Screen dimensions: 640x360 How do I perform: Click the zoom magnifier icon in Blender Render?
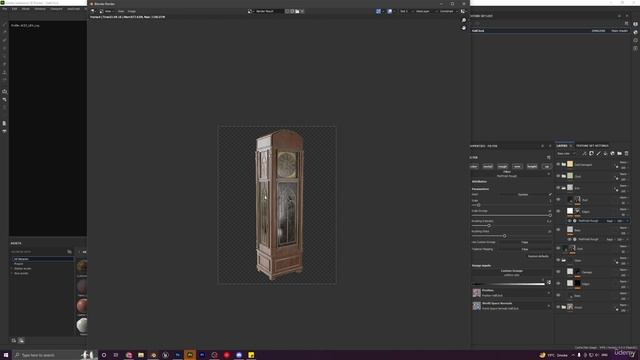coord(464,20)
